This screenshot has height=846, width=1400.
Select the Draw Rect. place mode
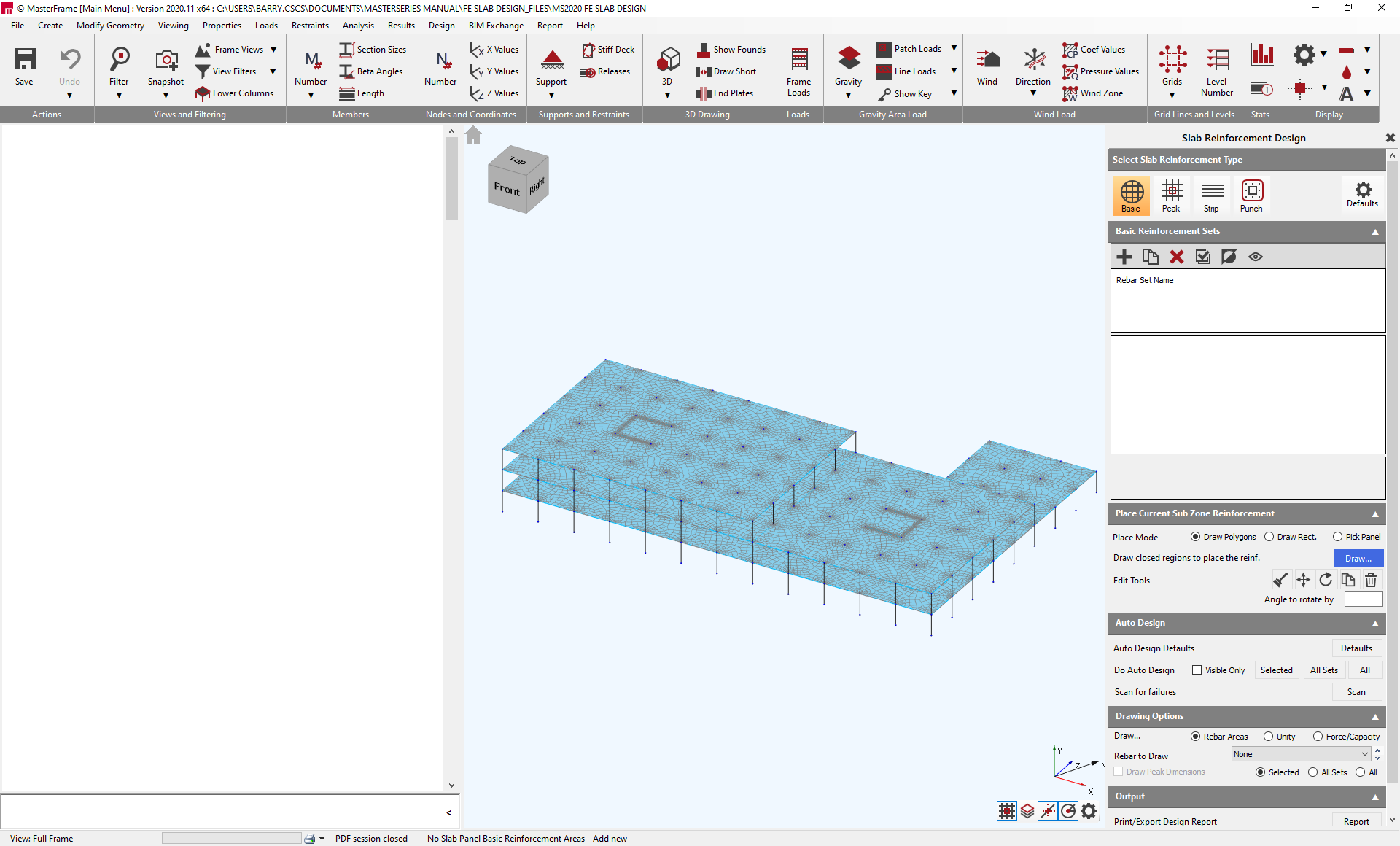(x=1269, y=537)
